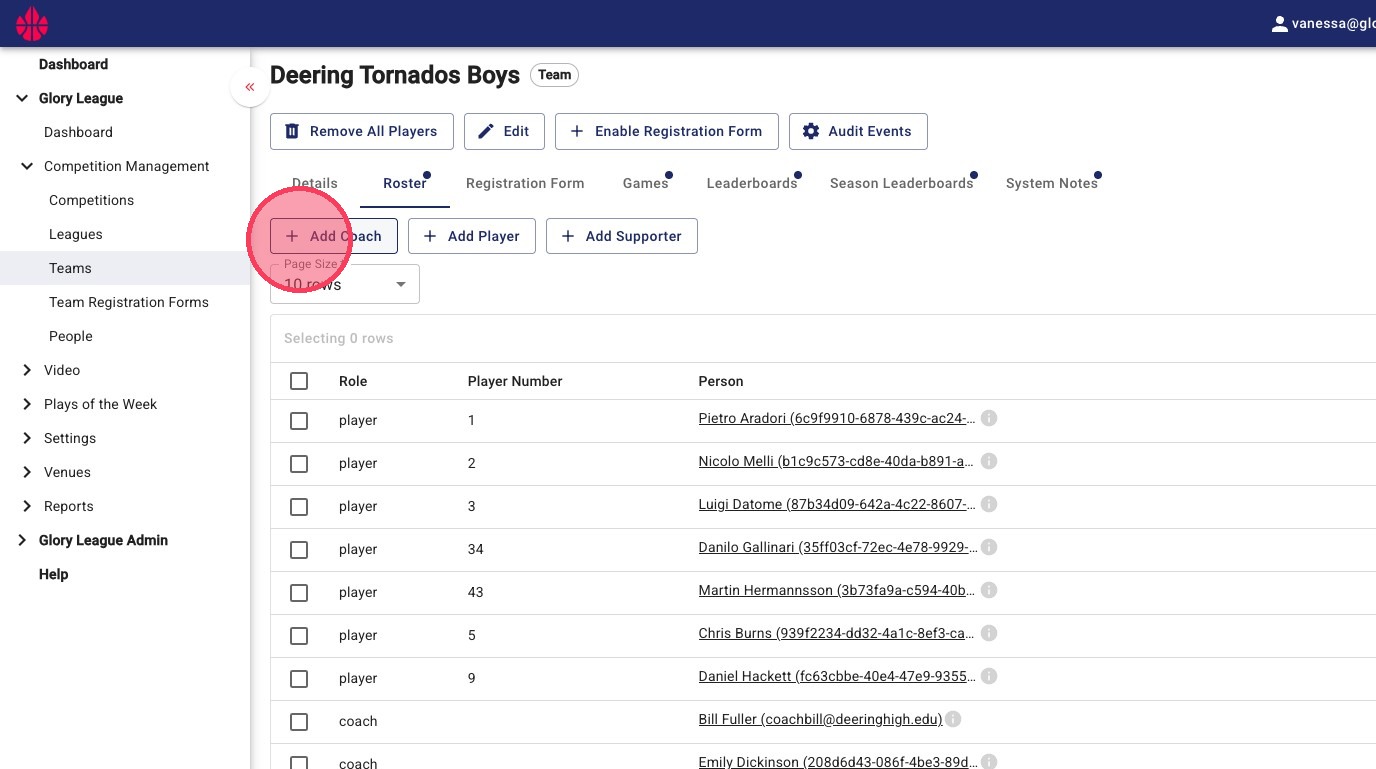Go to People in the sidebar

71,336
